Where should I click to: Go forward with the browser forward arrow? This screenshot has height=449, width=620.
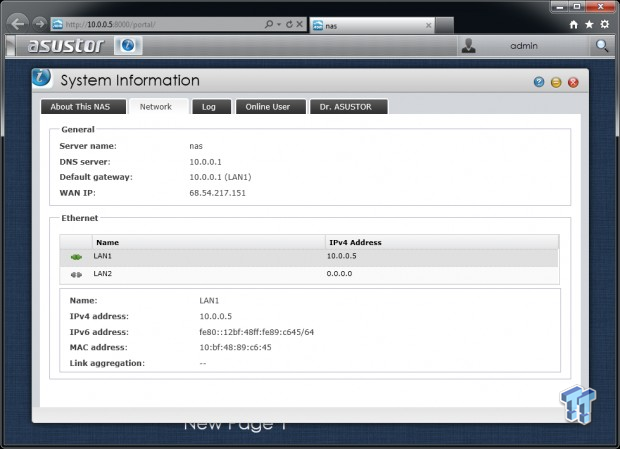coord(40,24)
